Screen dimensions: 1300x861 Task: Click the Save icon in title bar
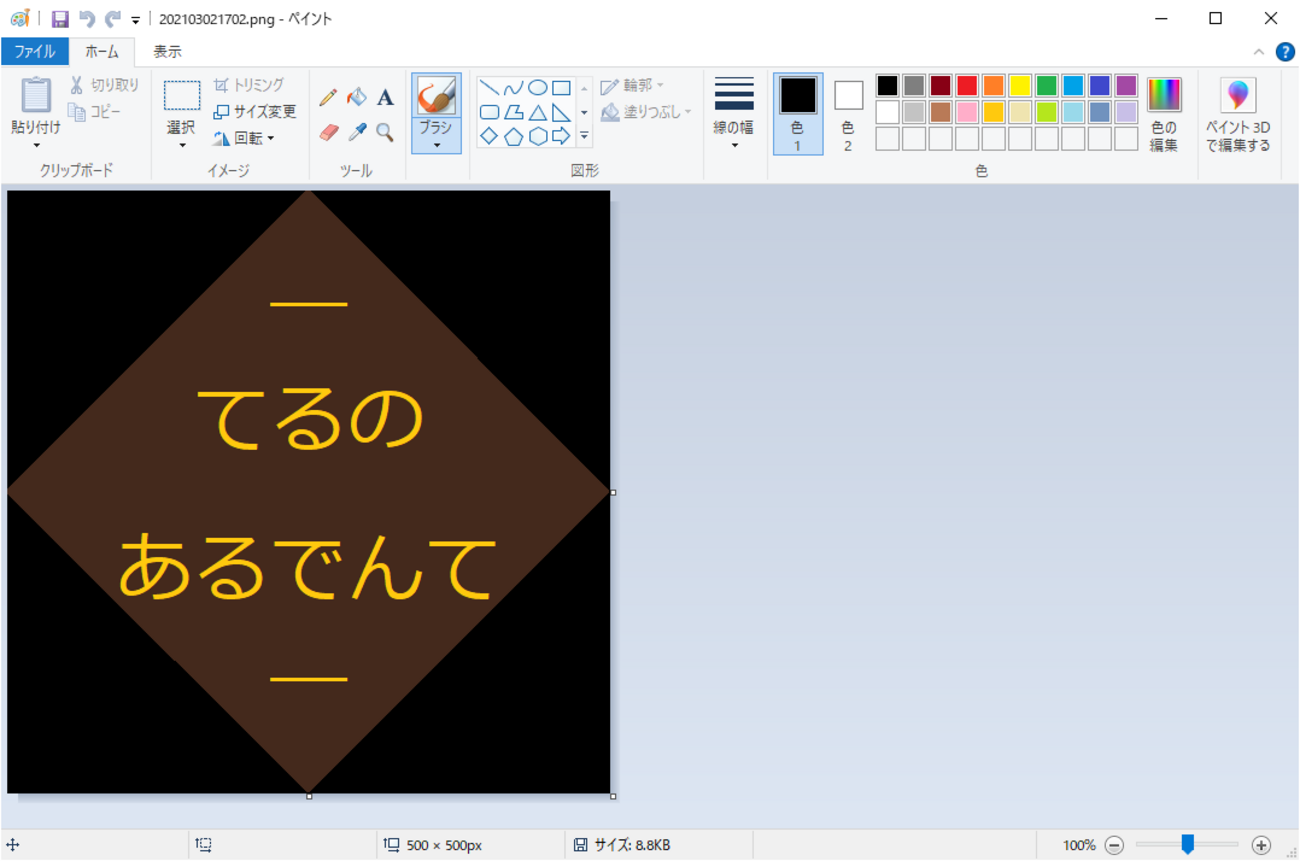(x=60, y=19)
